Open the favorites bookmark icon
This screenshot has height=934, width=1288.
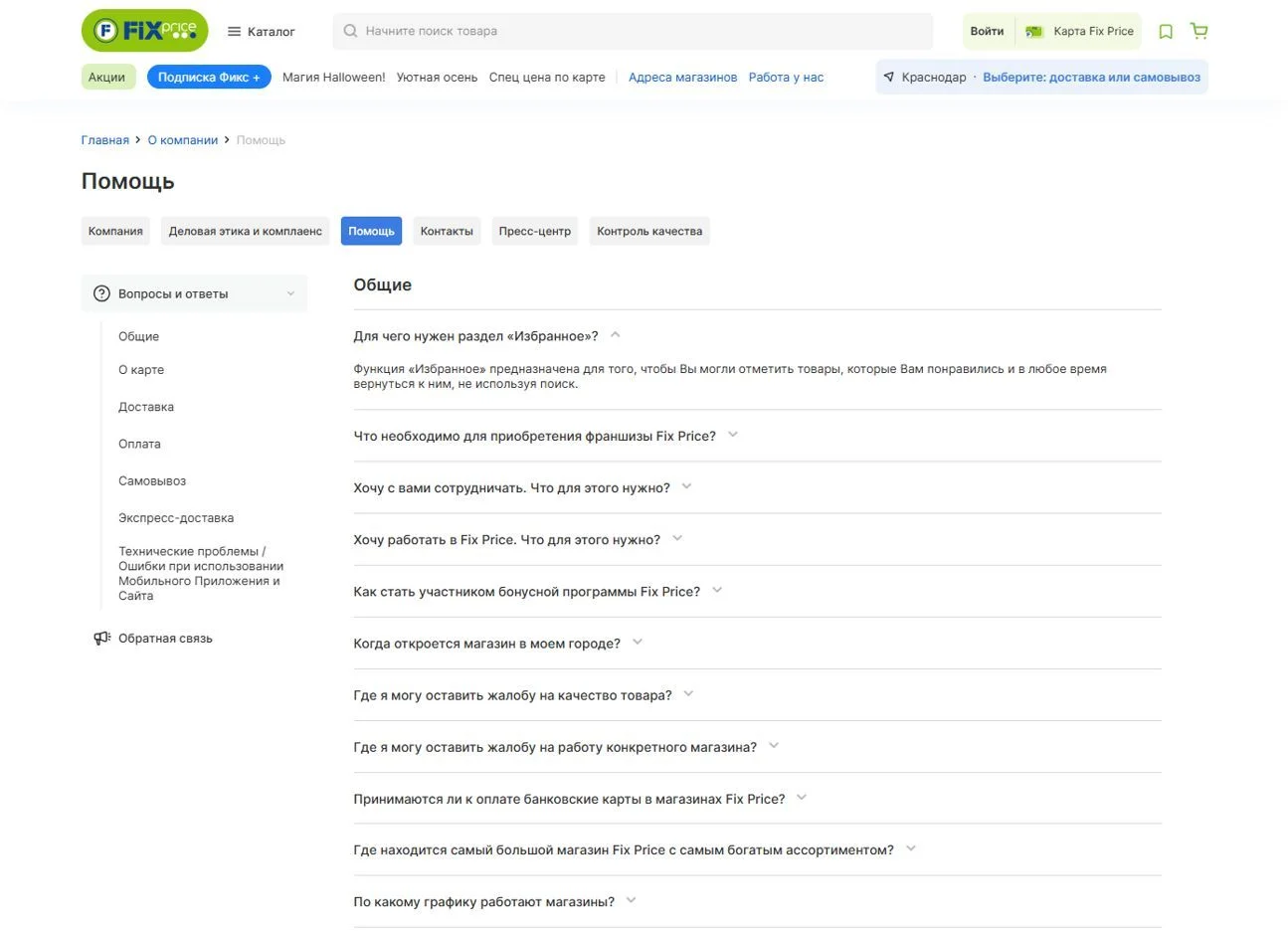tap(1166, 32)
